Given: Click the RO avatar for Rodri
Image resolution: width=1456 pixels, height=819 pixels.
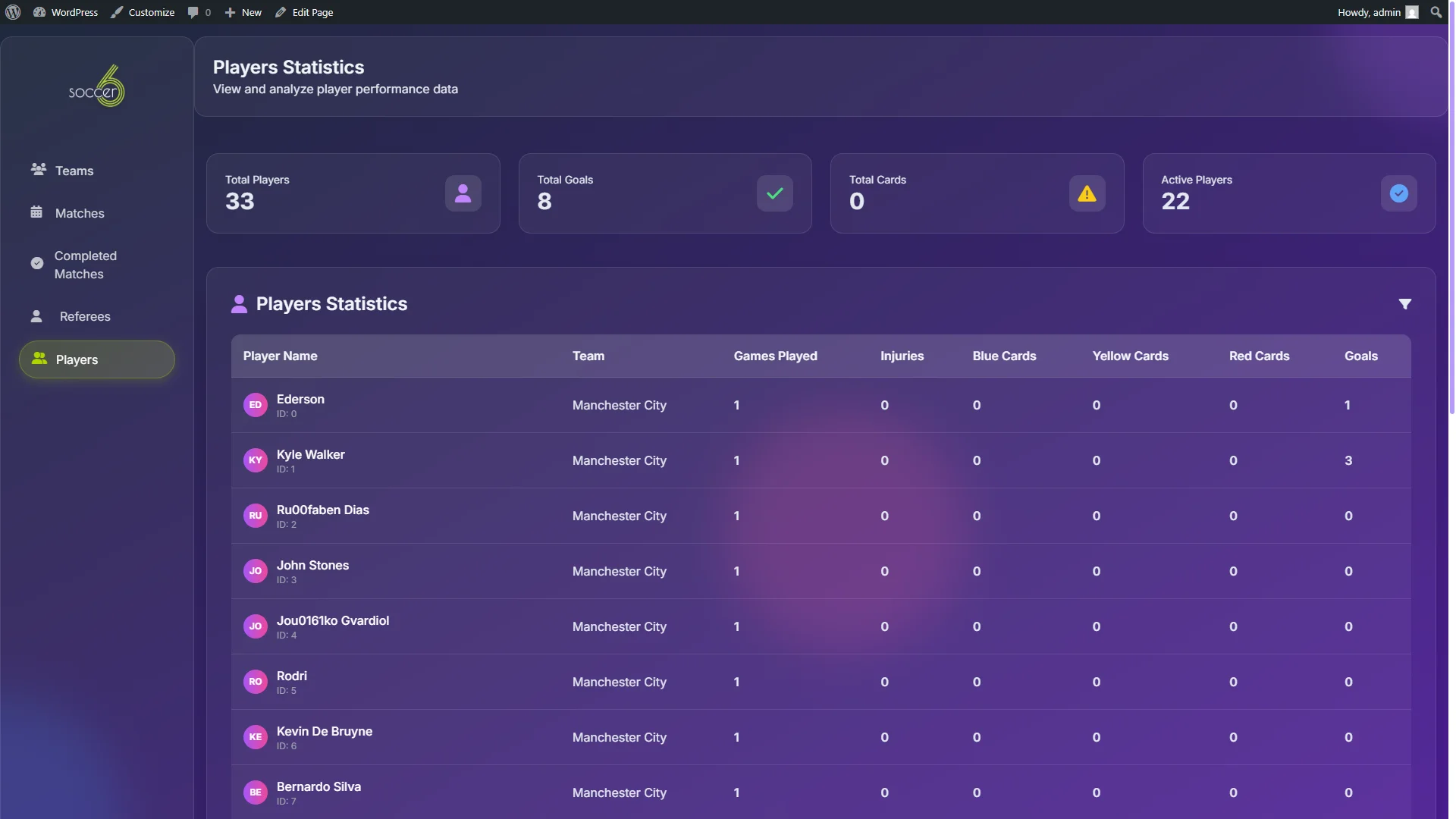Looking at the screenshot, I should click(x=256, y=682).
